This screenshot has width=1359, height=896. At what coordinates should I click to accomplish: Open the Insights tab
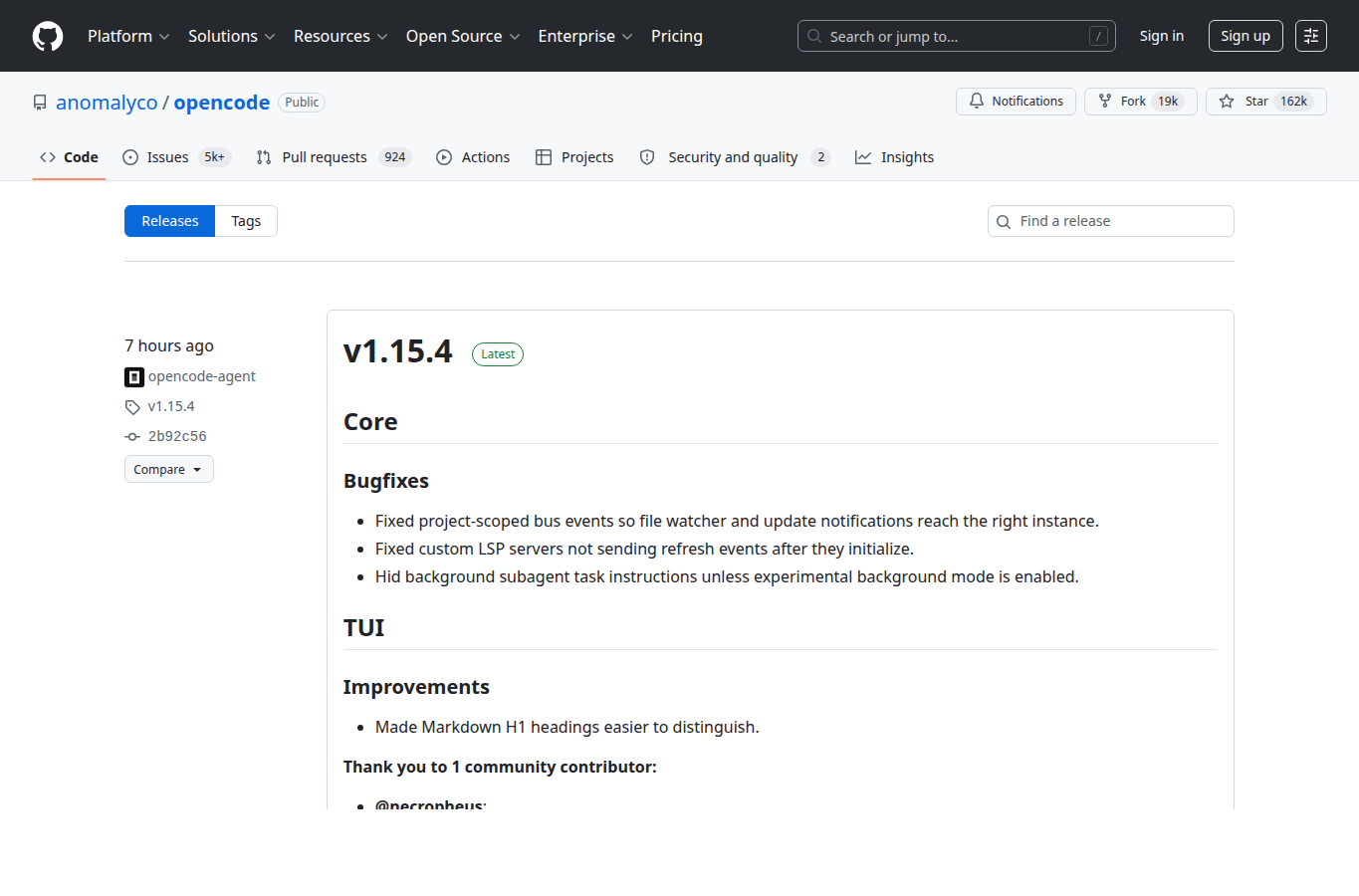pyautogui.click(x=895, y=157)
